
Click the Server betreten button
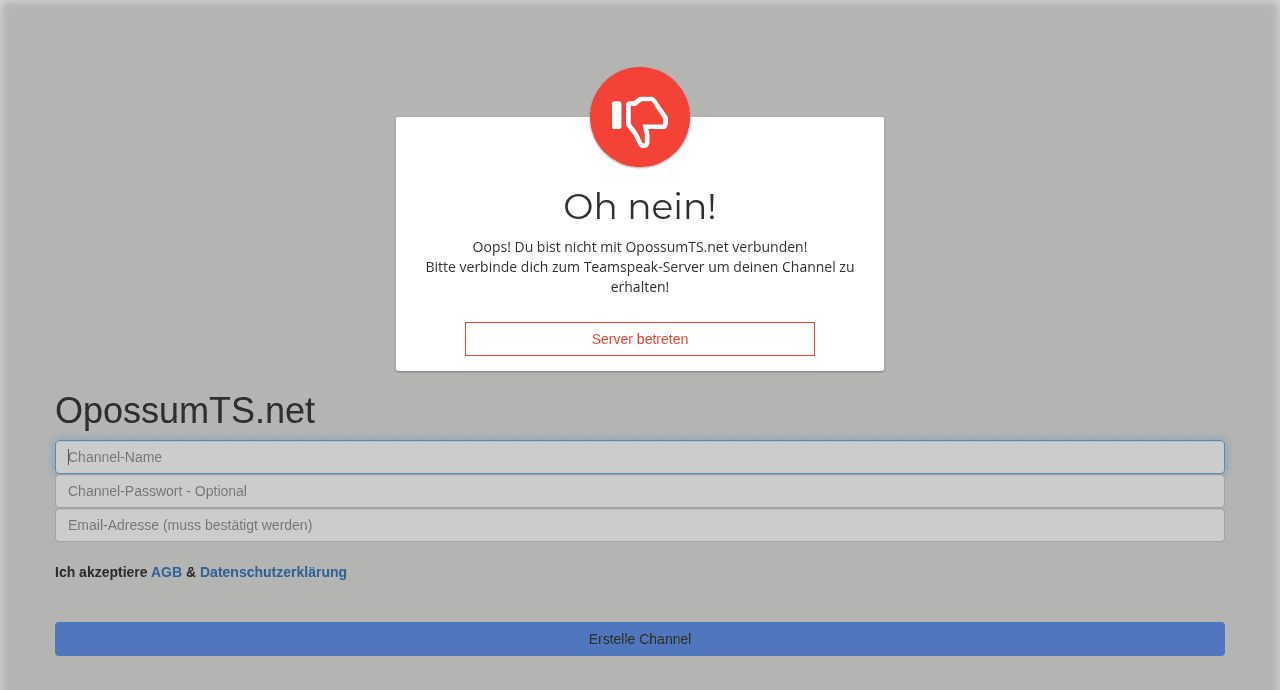click(x=640, y=339)
